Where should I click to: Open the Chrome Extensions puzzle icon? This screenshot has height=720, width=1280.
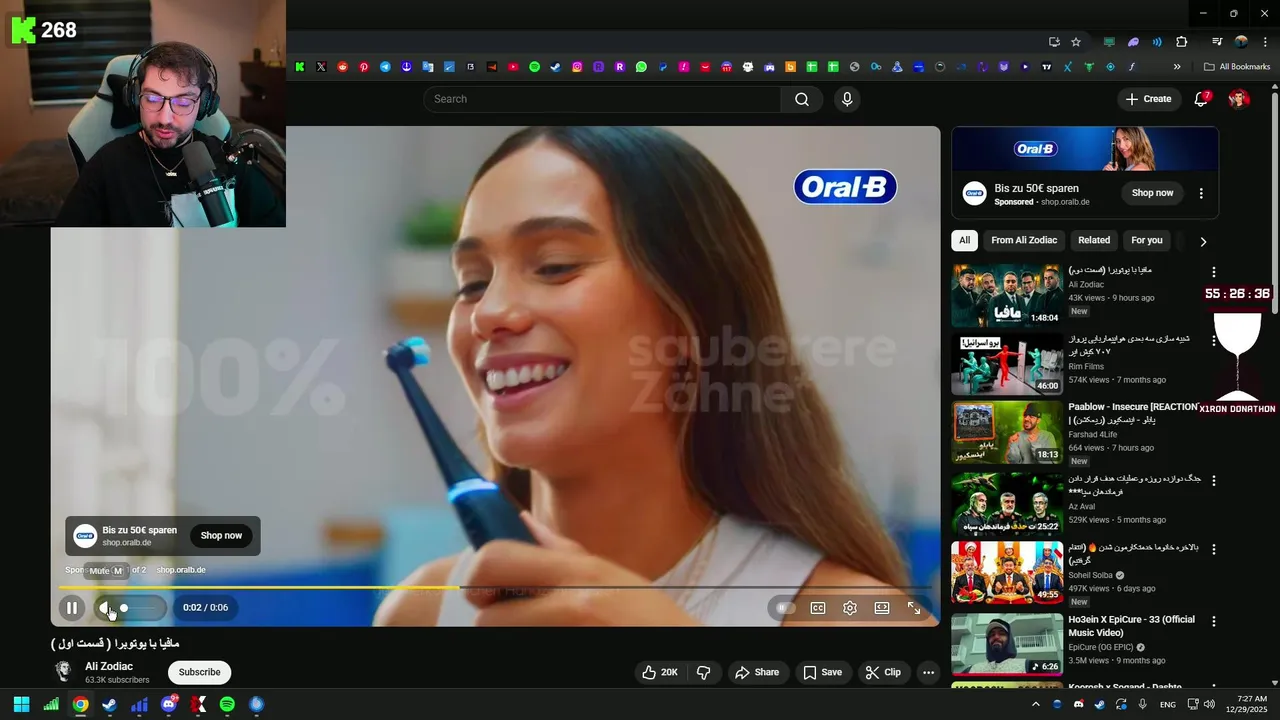[x=1182, y=42]
